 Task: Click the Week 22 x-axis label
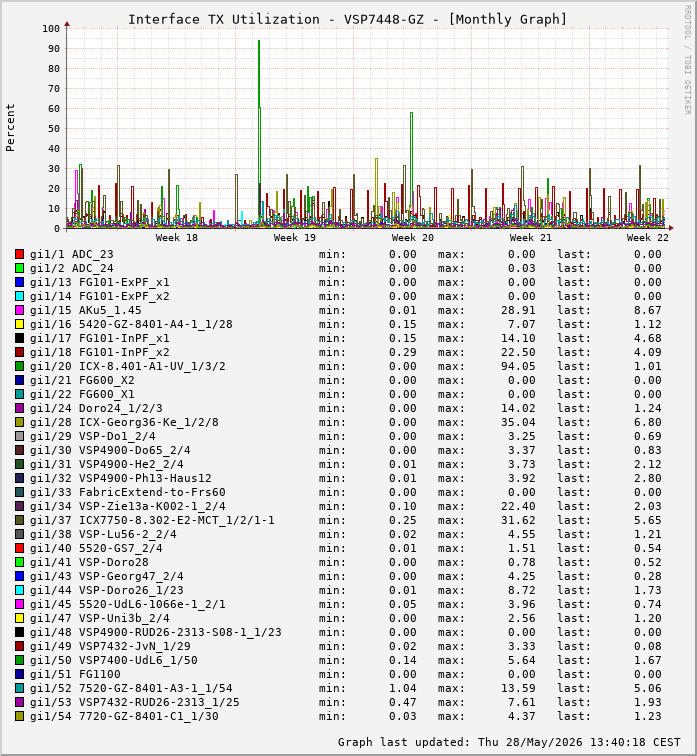(x=647, y=237)
